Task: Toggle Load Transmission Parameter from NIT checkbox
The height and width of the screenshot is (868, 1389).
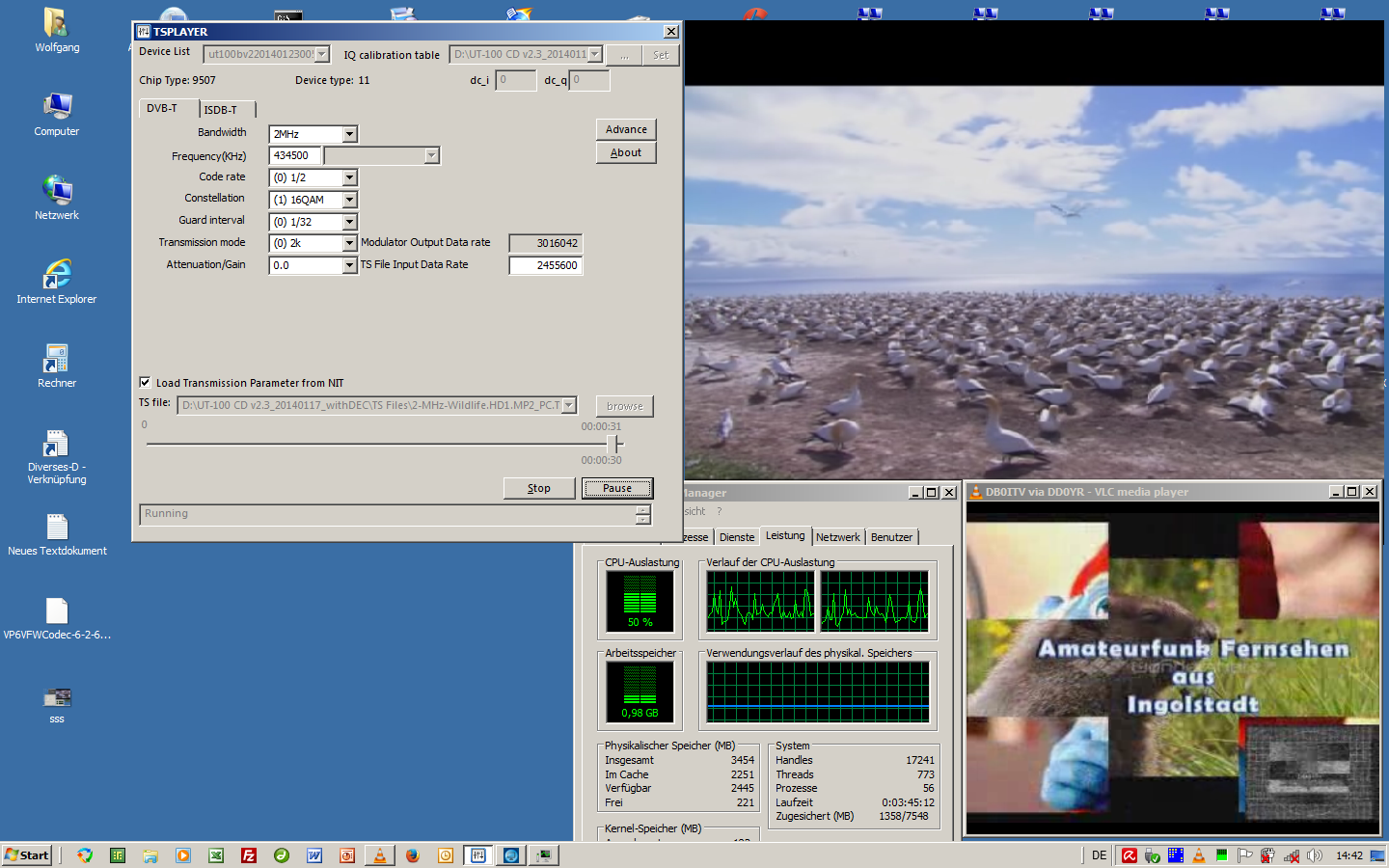Action: pos(145,382)
